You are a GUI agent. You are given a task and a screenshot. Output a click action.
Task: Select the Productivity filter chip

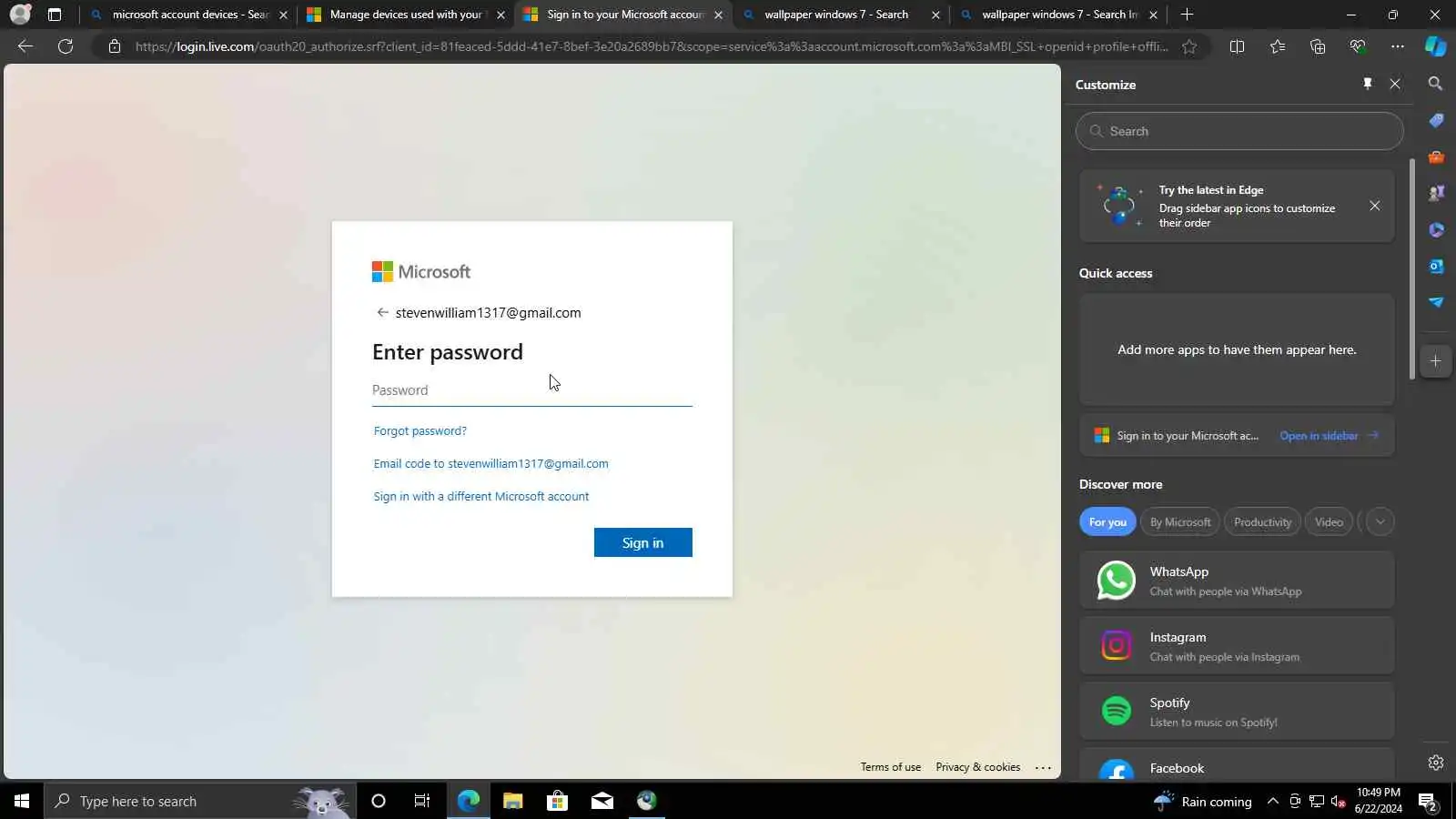point(1262,521)
